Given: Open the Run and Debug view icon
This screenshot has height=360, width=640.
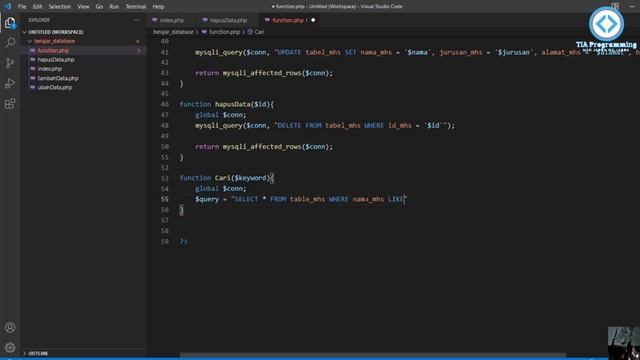Looking at the screenshot, I should (10, 83).
